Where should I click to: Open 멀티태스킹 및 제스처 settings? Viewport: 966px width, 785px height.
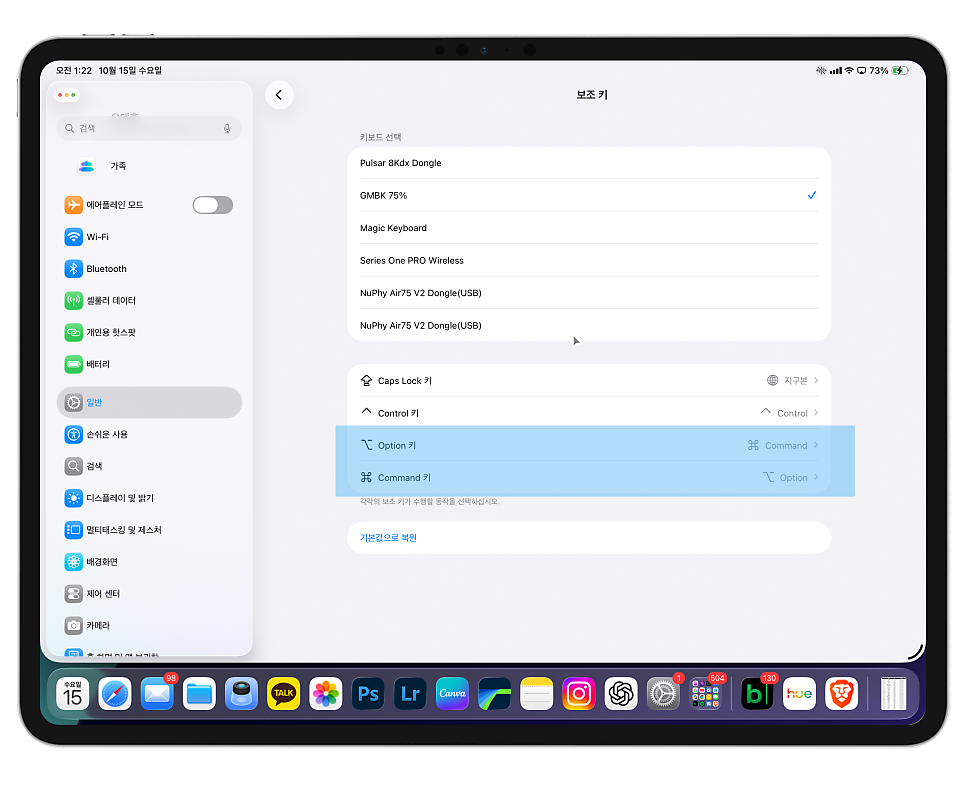(149, 530)
